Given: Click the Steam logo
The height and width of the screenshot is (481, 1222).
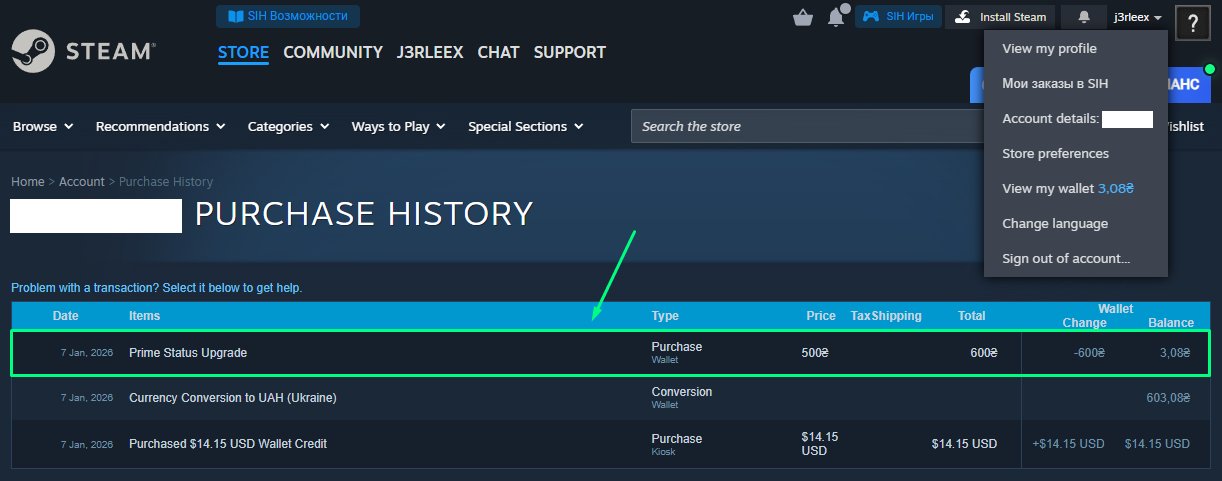Looking at the screenshot, I should (83, 52).
